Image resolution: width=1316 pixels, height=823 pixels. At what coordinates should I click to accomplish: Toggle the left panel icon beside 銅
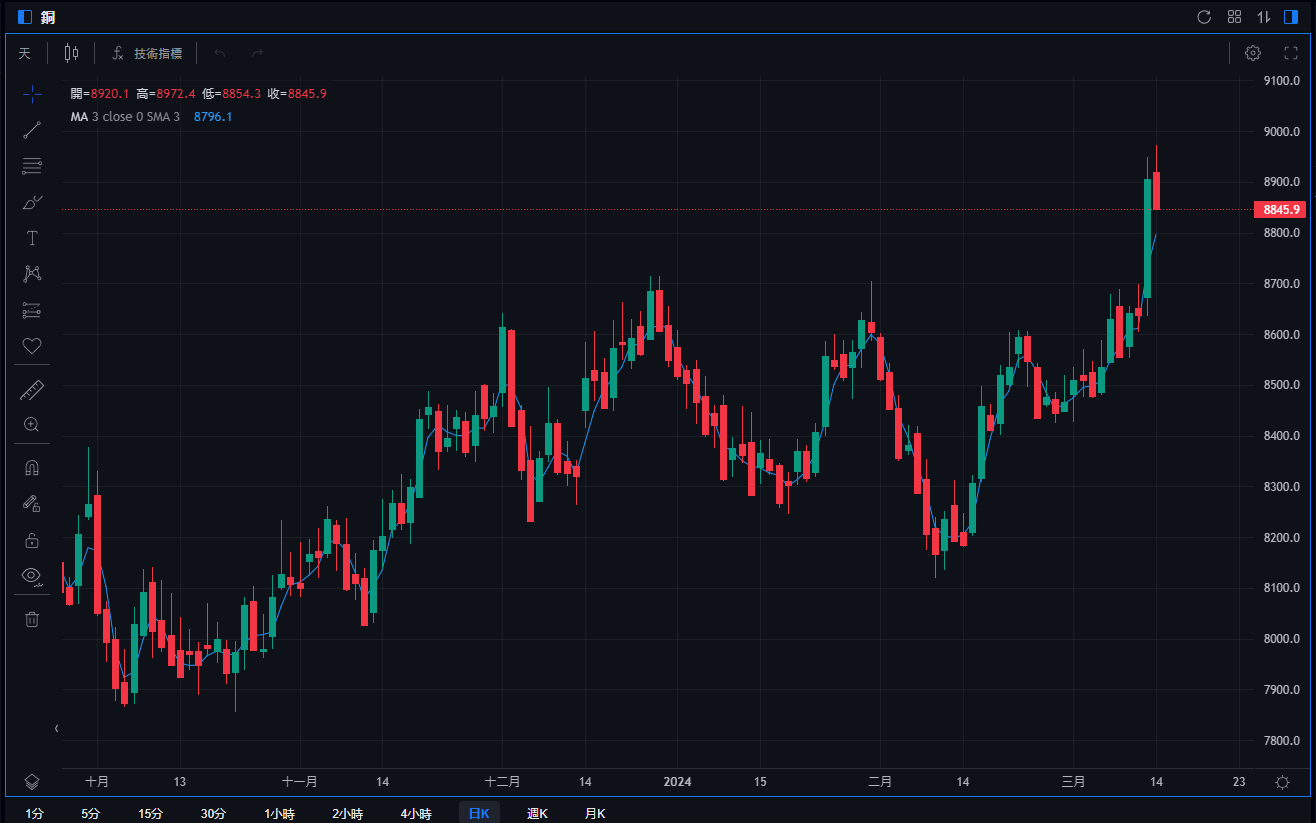[25, 17]
